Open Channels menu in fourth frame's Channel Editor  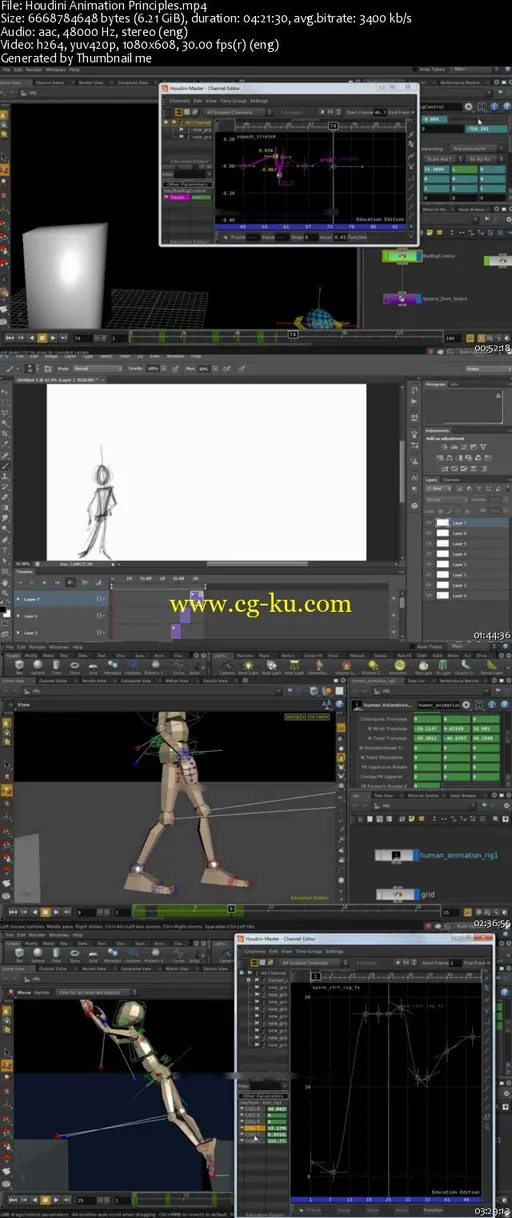tap(256, 951)
